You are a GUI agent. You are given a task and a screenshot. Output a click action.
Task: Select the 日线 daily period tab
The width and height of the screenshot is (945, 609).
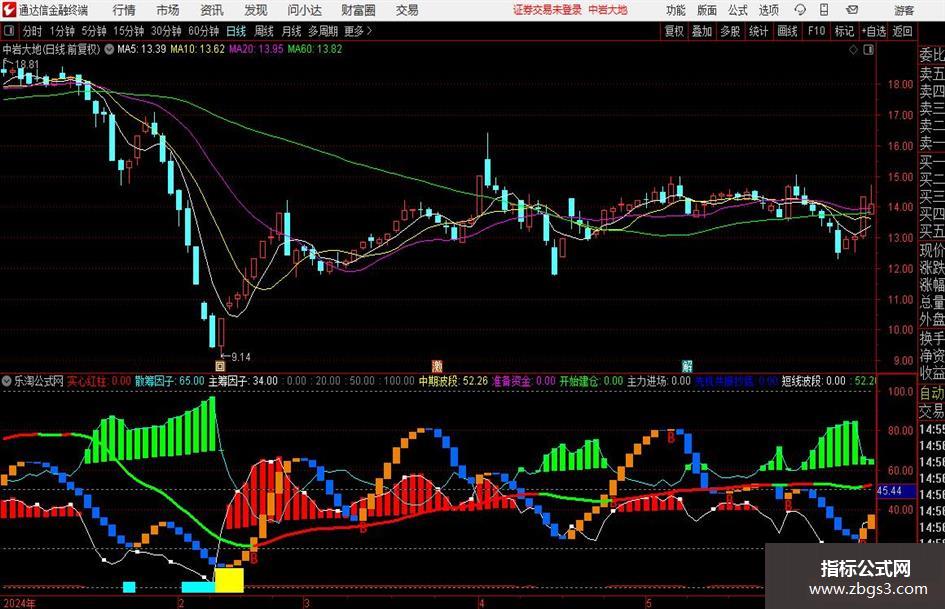[x=236, y=31]
